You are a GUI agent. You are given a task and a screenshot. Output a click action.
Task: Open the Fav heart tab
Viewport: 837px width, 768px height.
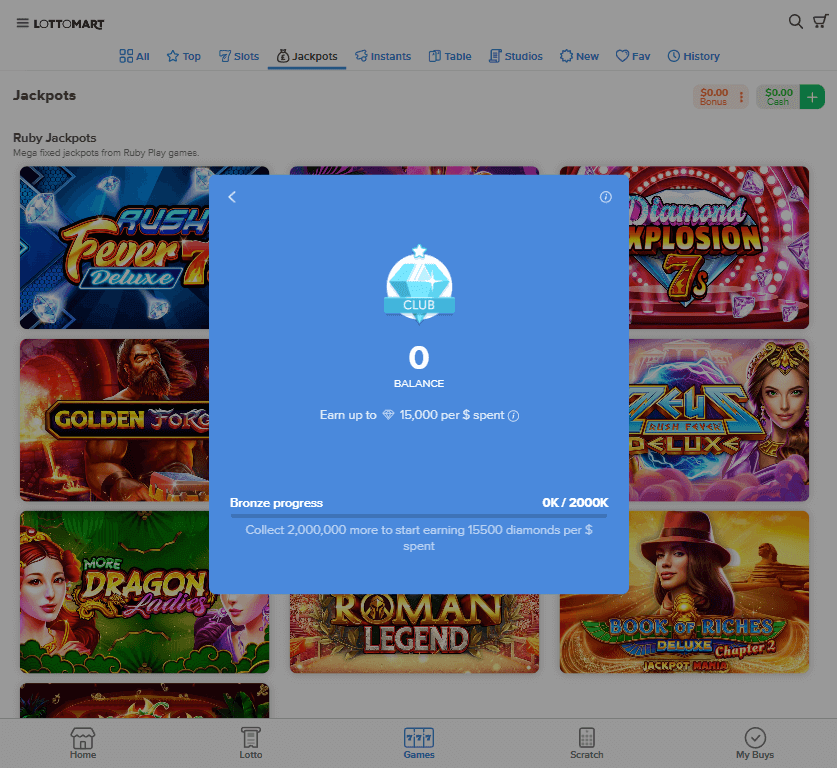click(x=633, y=56)
